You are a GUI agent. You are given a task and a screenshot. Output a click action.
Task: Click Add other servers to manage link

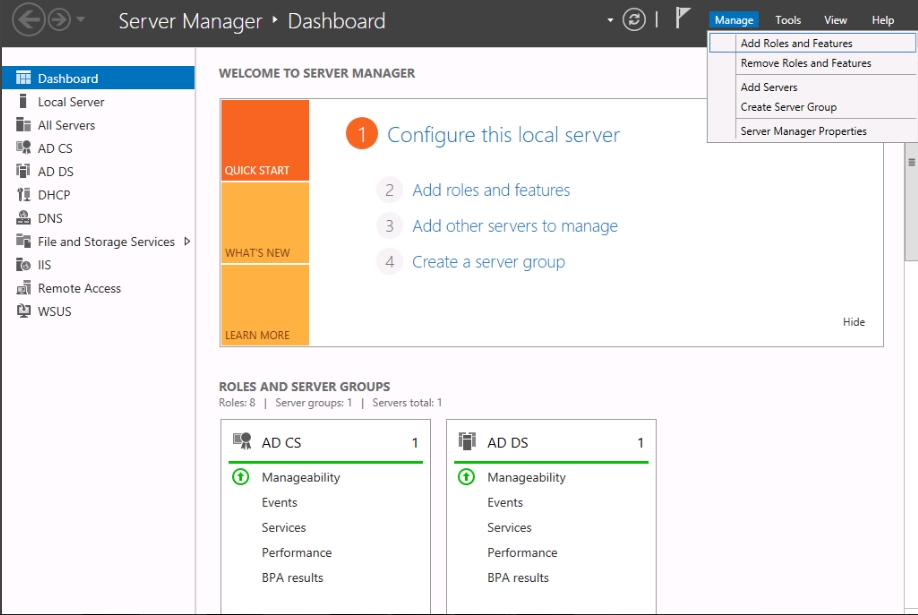click(515, 226)
